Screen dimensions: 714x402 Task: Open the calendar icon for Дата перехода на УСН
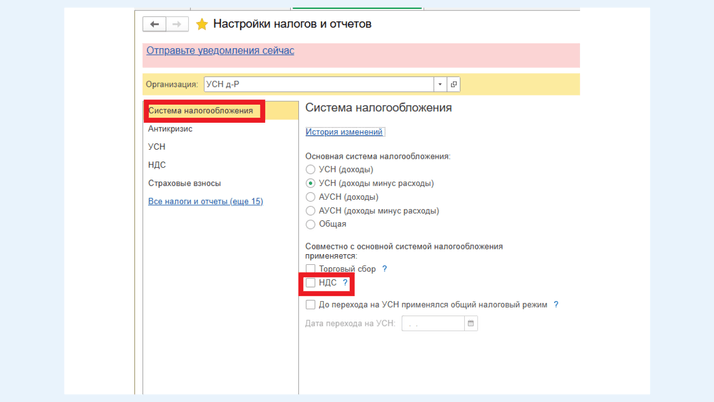471,323
